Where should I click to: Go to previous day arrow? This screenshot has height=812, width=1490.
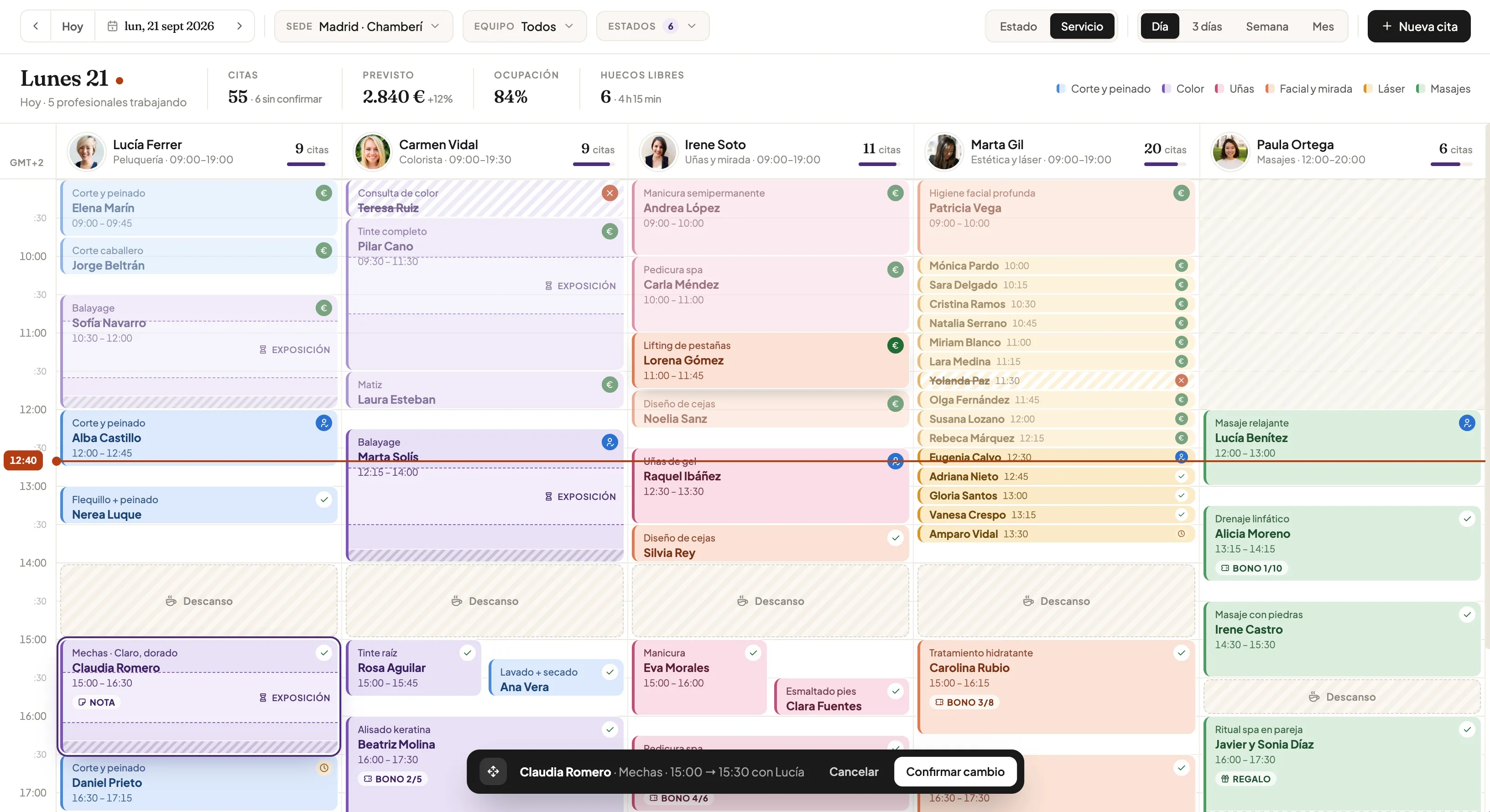(36, 26)
